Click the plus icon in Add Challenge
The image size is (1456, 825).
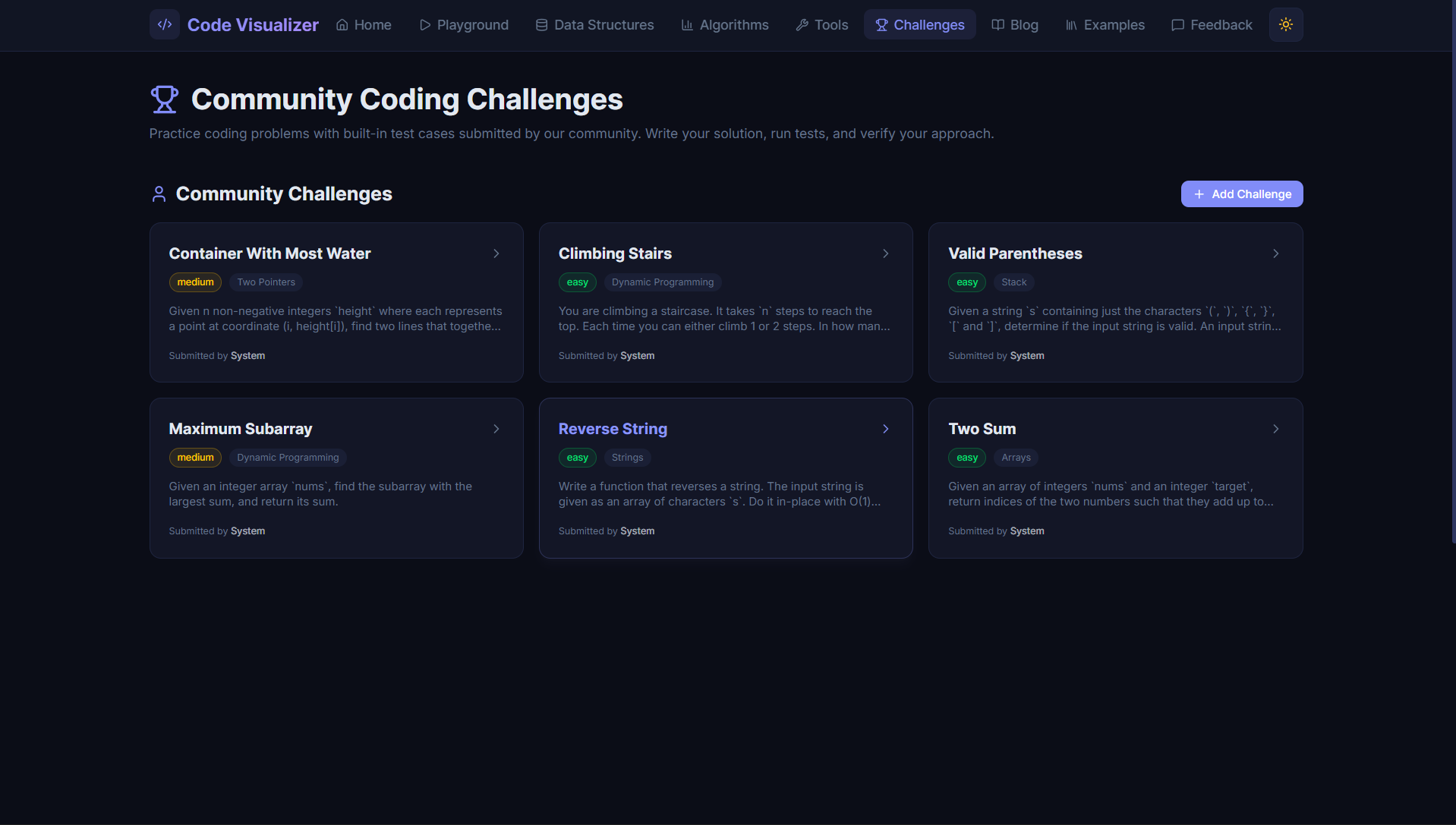1199,194
